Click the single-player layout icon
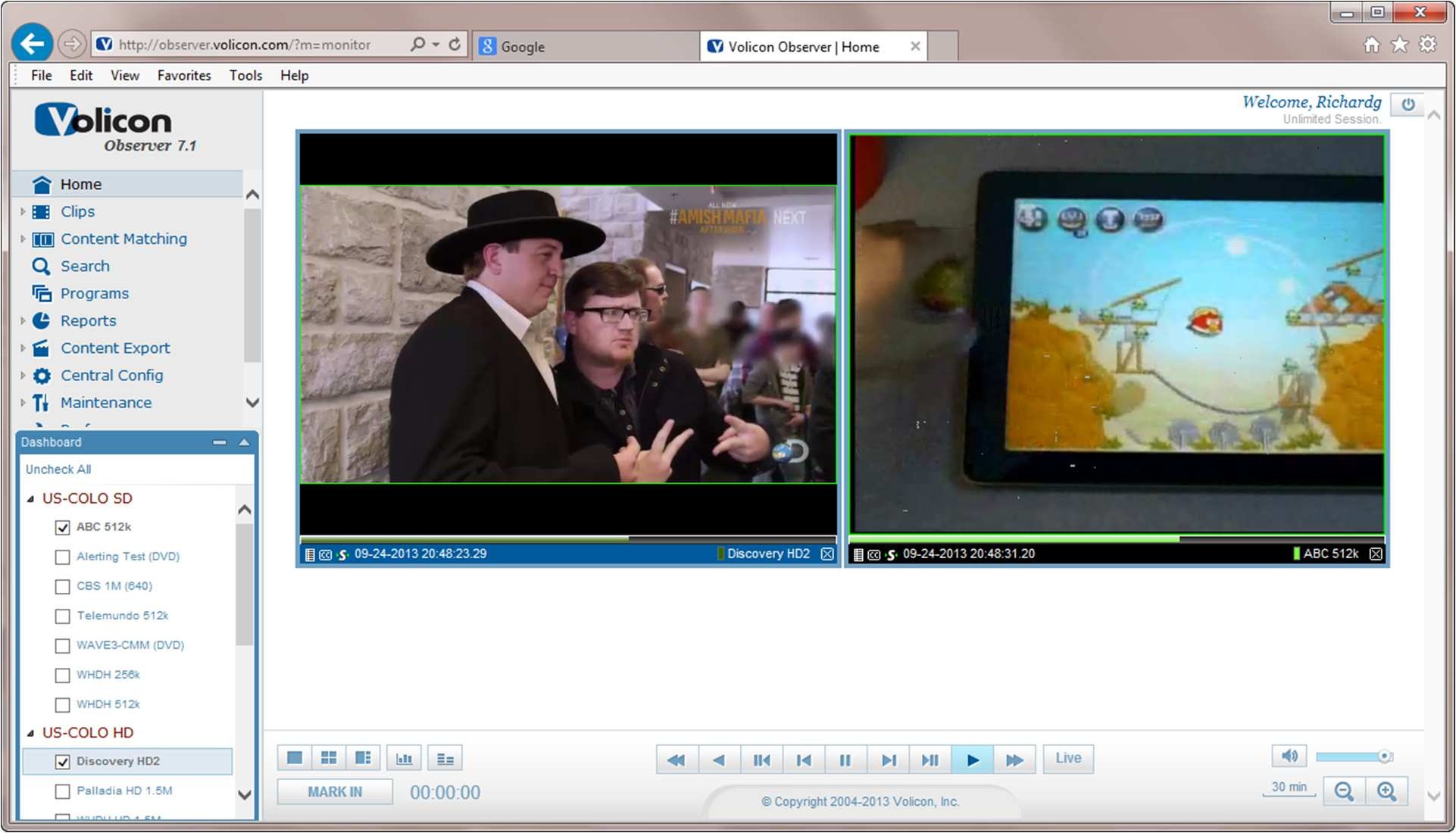This screenshot has height=833, width=1456. click(295, 758)
